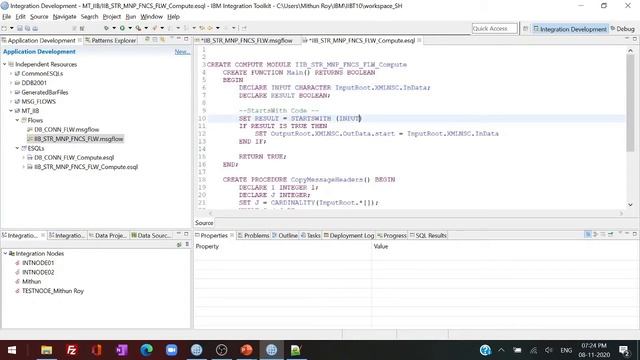
Task: Click the green Run toolbar icon
Action: [x=122, y=28]
